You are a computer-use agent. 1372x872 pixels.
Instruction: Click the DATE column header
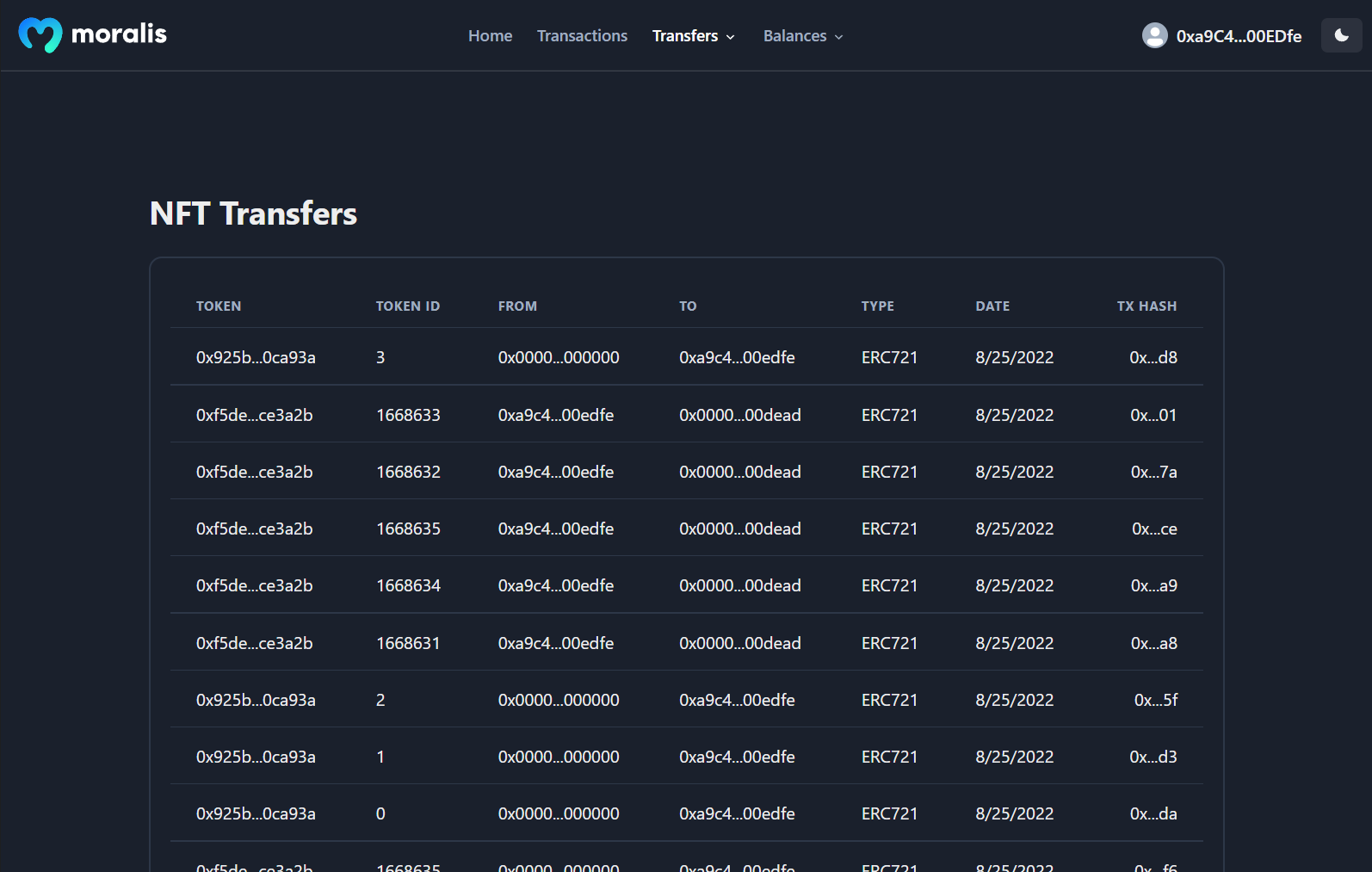point(992,306)
